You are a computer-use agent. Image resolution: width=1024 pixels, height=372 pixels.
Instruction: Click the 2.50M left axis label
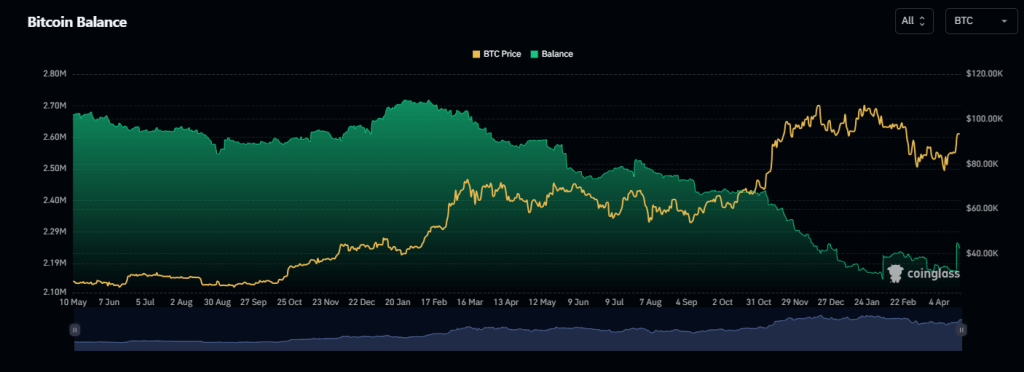coord(54,168)
